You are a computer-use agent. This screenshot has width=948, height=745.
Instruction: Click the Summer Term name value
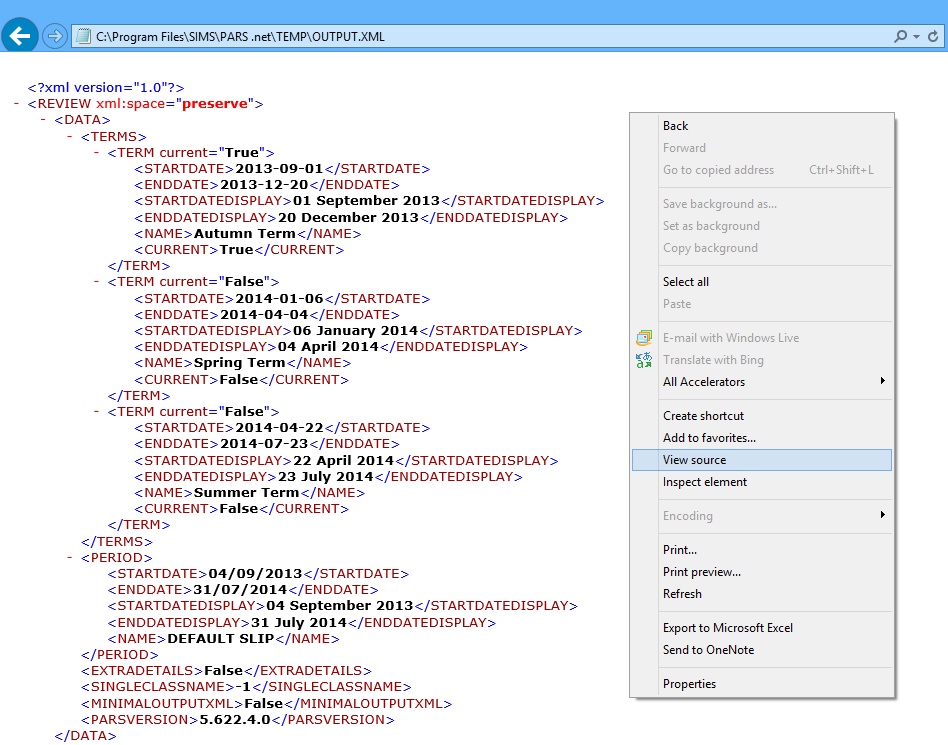pos(247,493)
